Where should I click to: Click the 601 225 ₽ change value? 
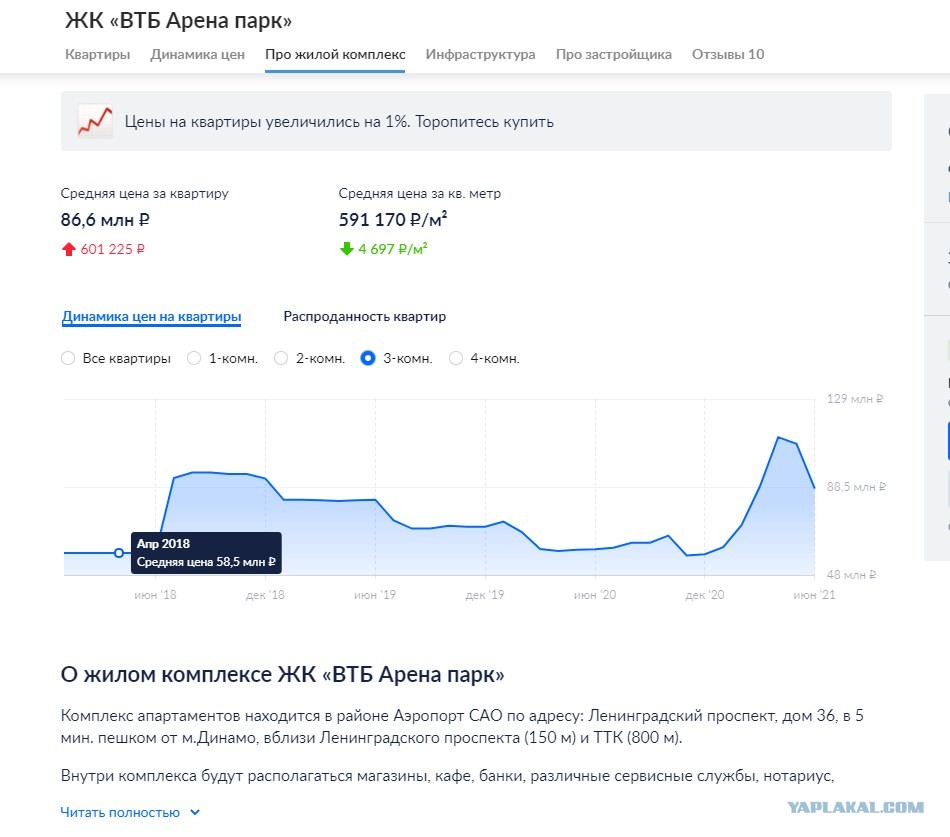coord(113,249)
